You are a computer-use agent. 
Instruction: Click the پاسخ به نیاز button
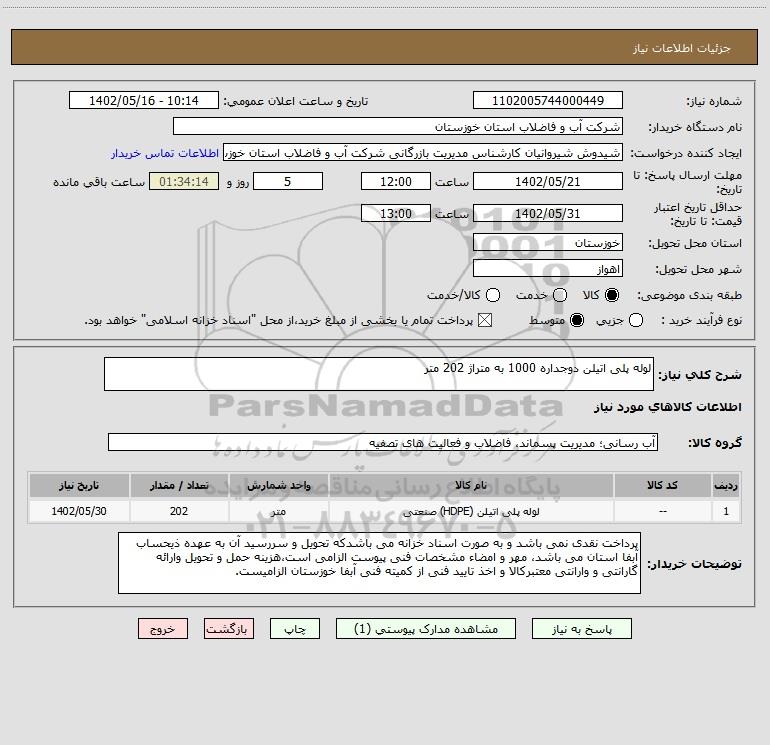(582, 629)
